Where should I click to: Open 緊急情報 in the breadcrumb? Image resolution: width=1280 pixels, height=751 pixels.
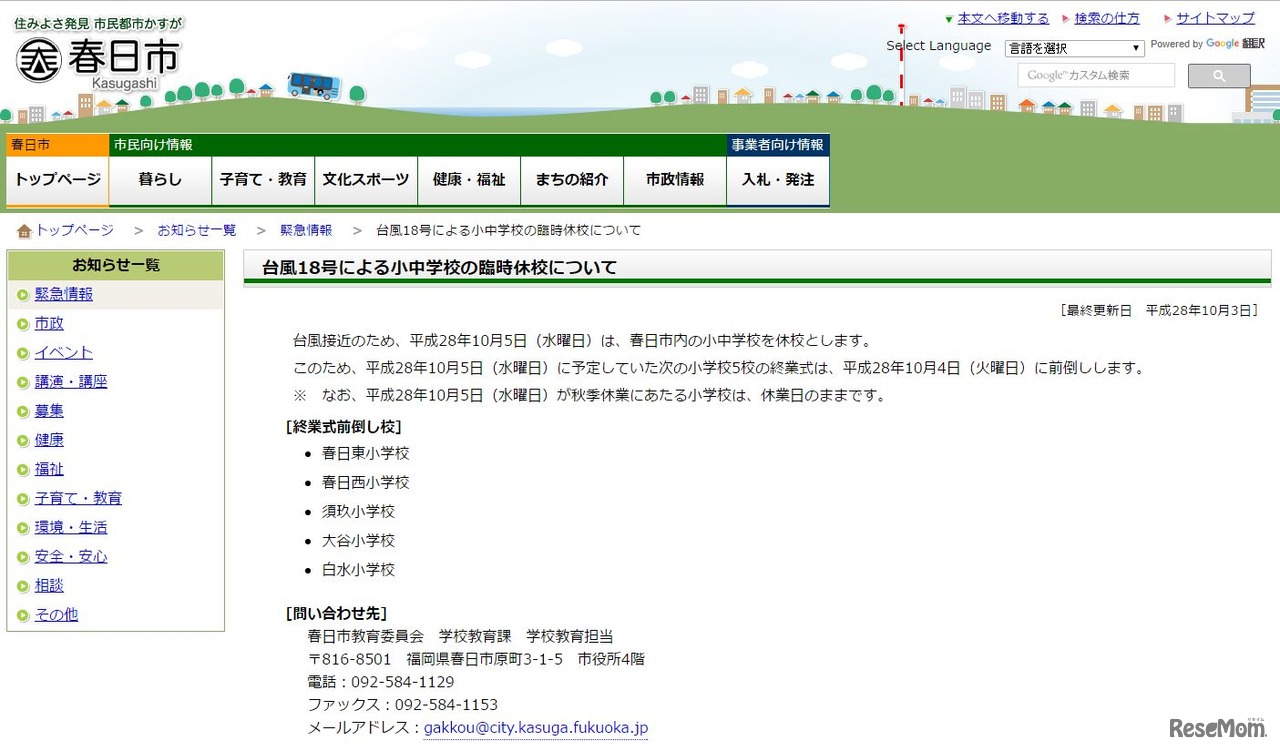pos(306,229)
